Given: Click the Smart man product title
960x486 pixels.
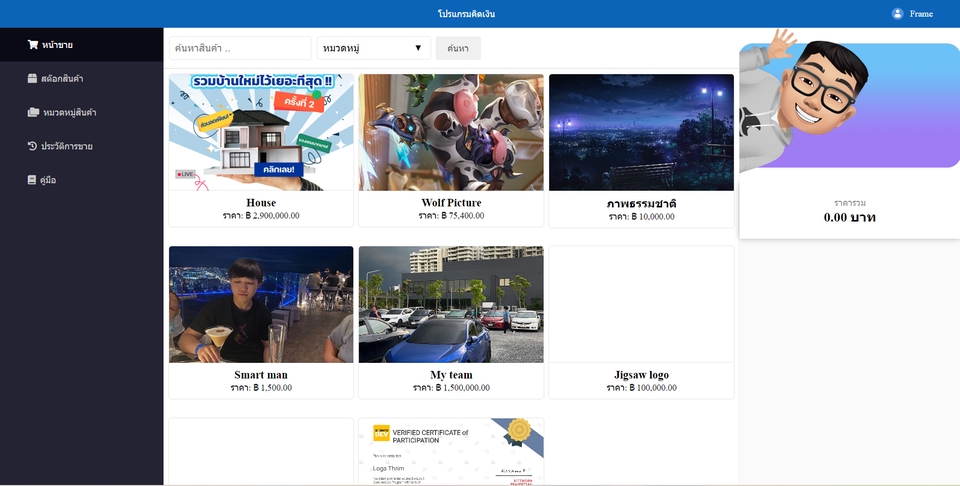Looking at the screenshot, I should pyautogui.click(x=261, y=375).
